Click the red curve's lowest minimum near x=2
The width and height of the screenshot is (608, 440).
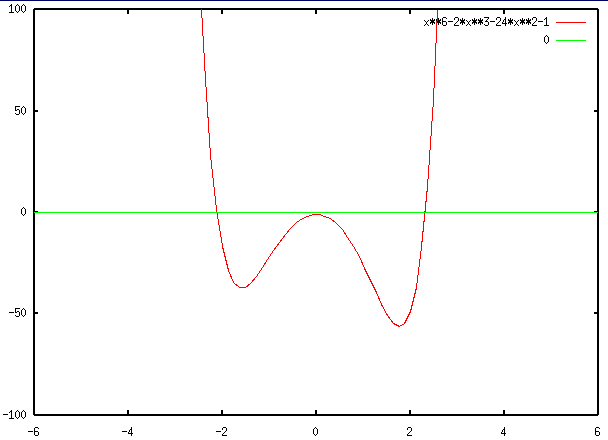click(399, 325)
